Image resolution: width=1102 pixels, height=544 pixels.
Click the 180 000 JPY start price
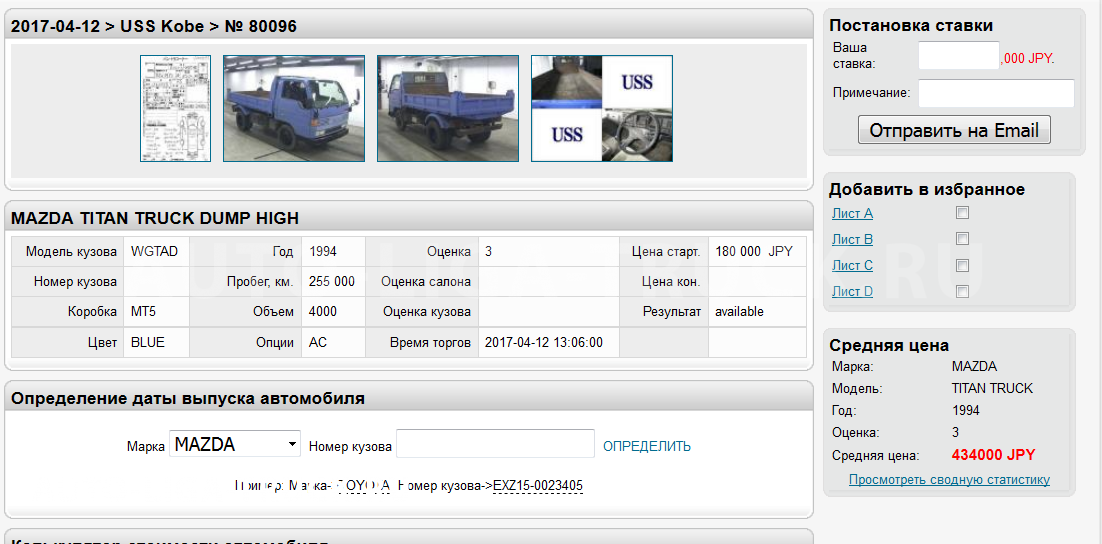754,252
